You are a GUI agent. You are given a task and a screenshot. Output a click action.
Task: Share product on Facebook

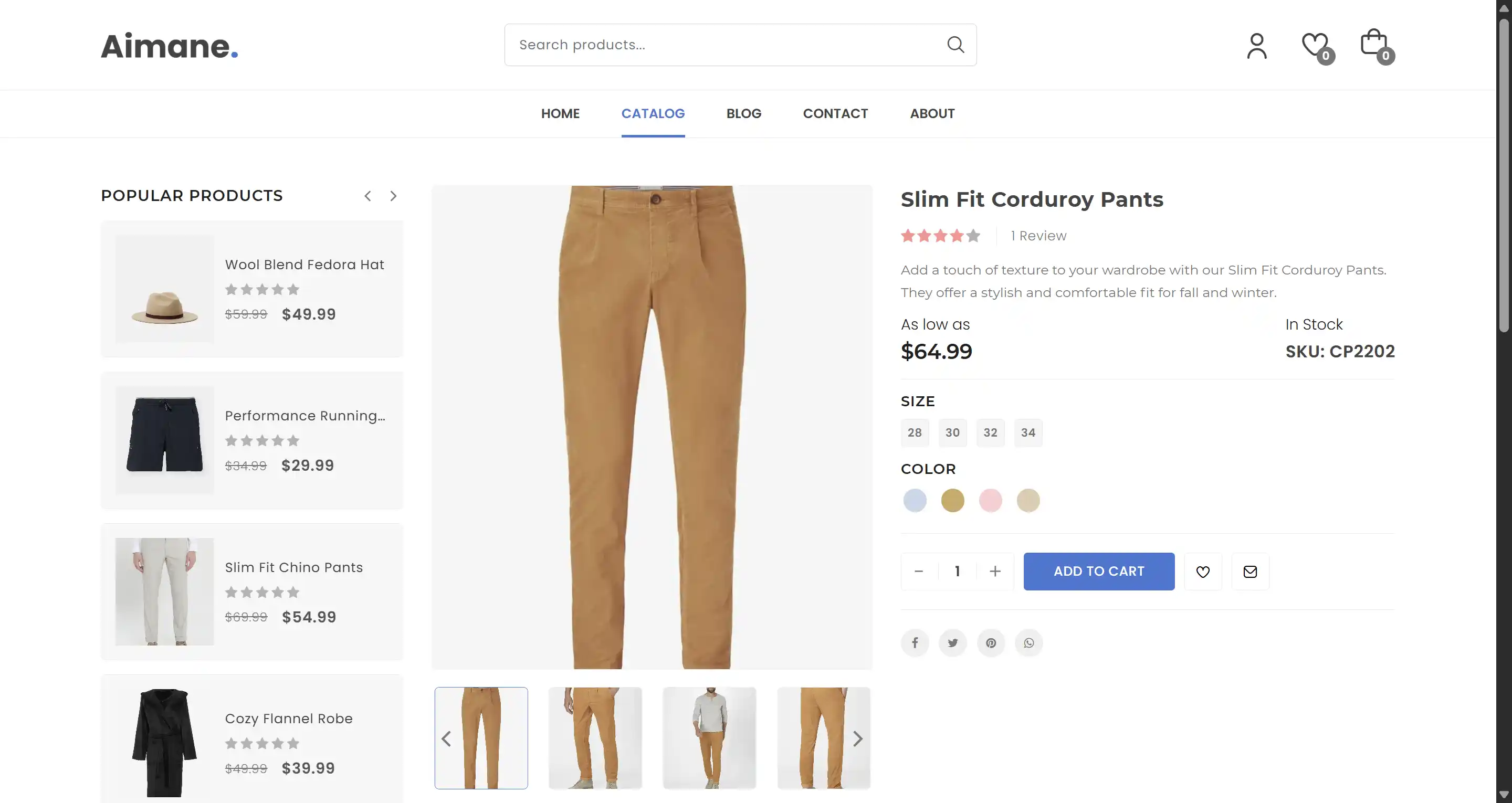[915, 643]
